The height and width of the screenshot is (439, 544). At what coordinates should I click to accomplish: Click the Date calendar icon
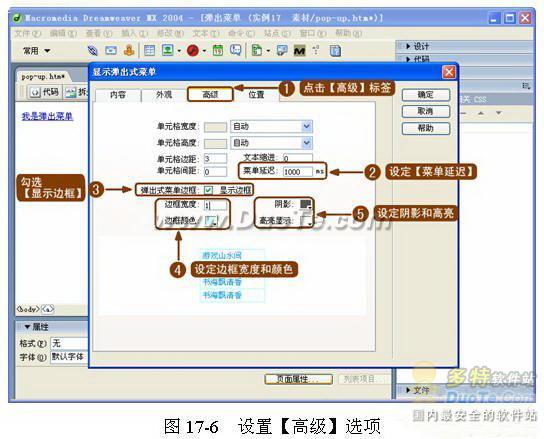(x=218, y=51)
